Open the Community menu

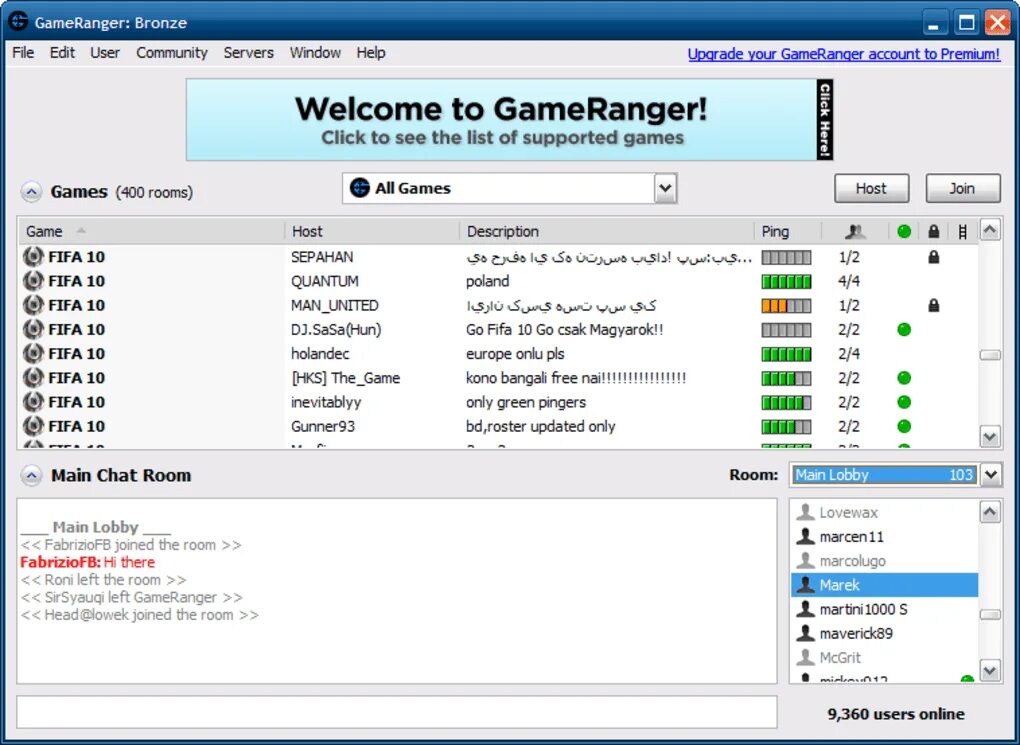[172, 53]
